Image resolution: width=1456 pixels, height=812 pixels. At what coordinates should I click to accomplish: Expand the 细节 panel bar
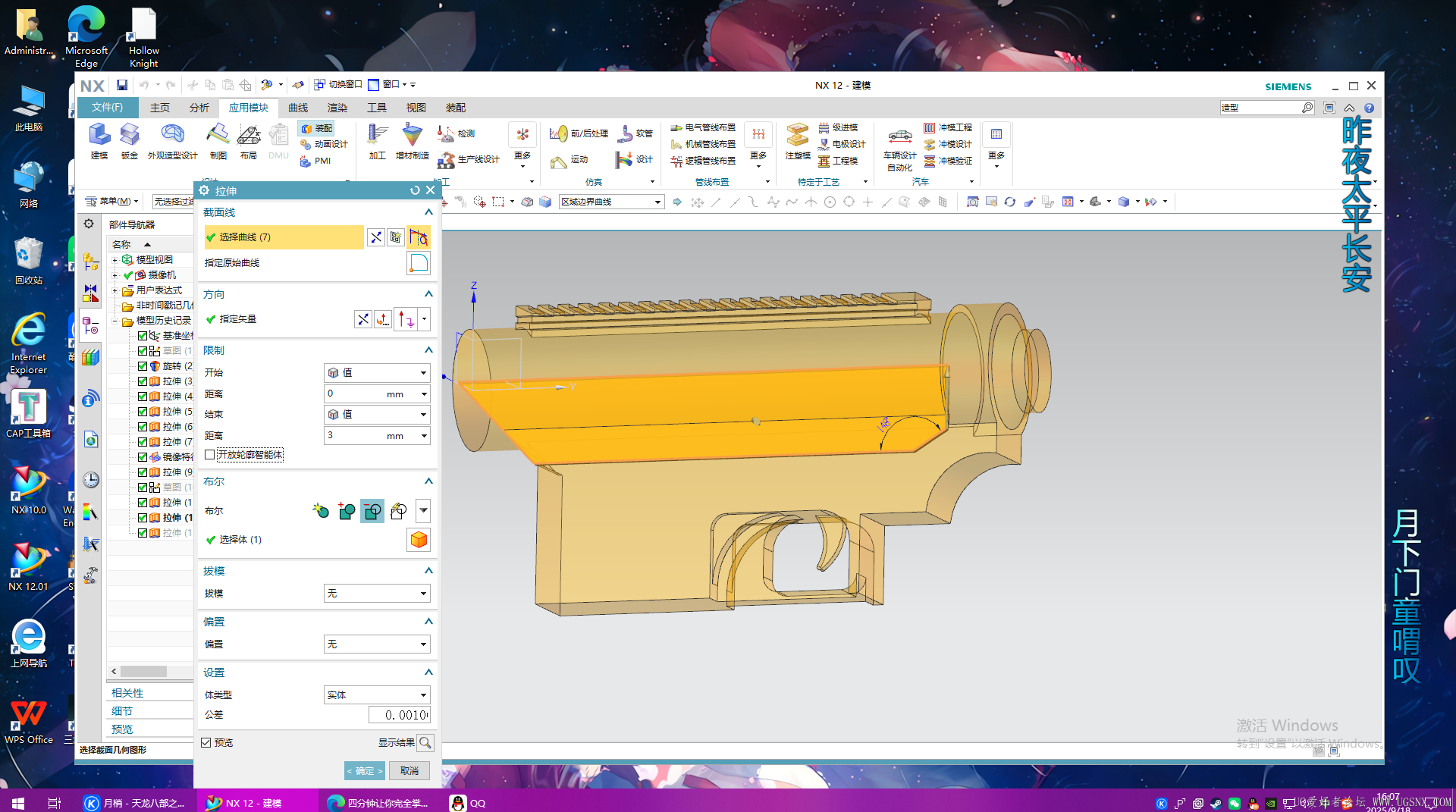(x=150, y=711)
